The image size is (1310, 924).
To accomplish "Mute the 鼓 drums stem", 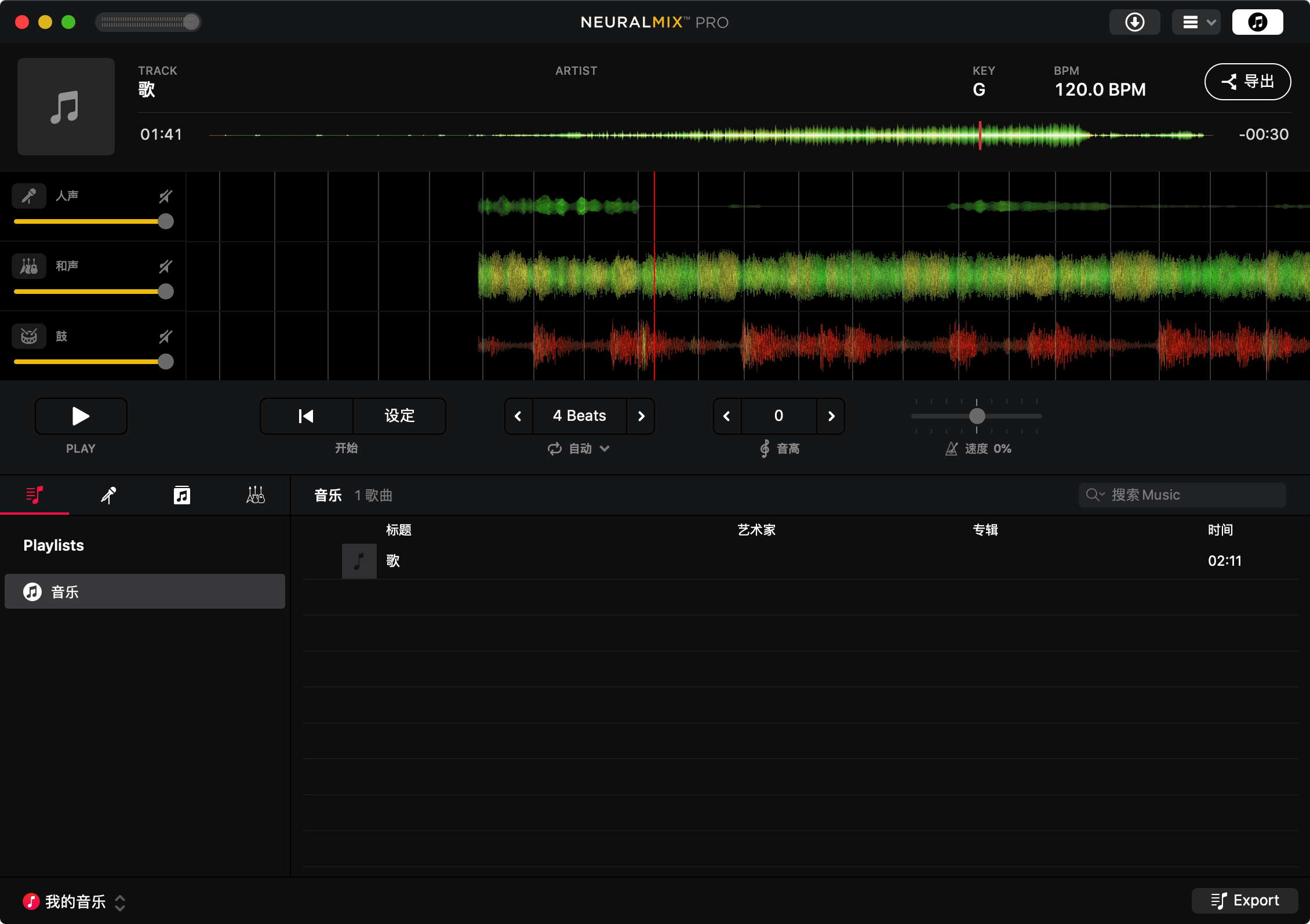I will point(166,336).
